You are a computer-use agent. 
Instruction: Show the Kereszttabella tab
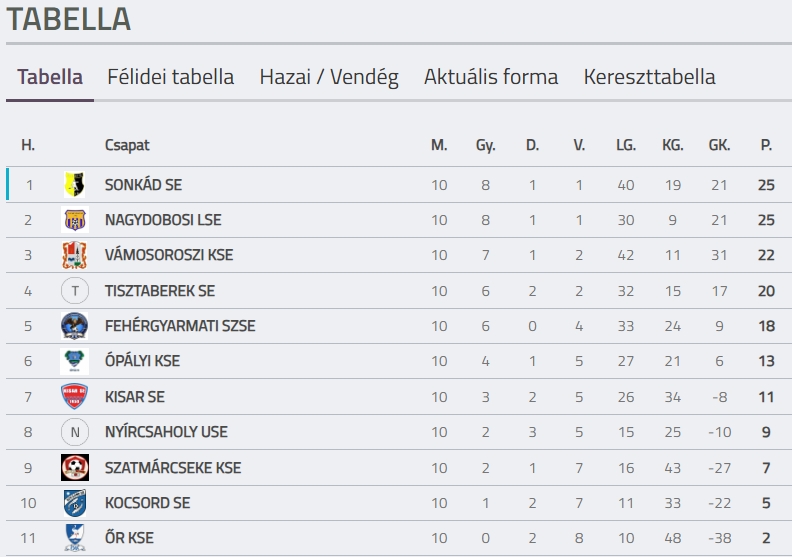[650, 77]
